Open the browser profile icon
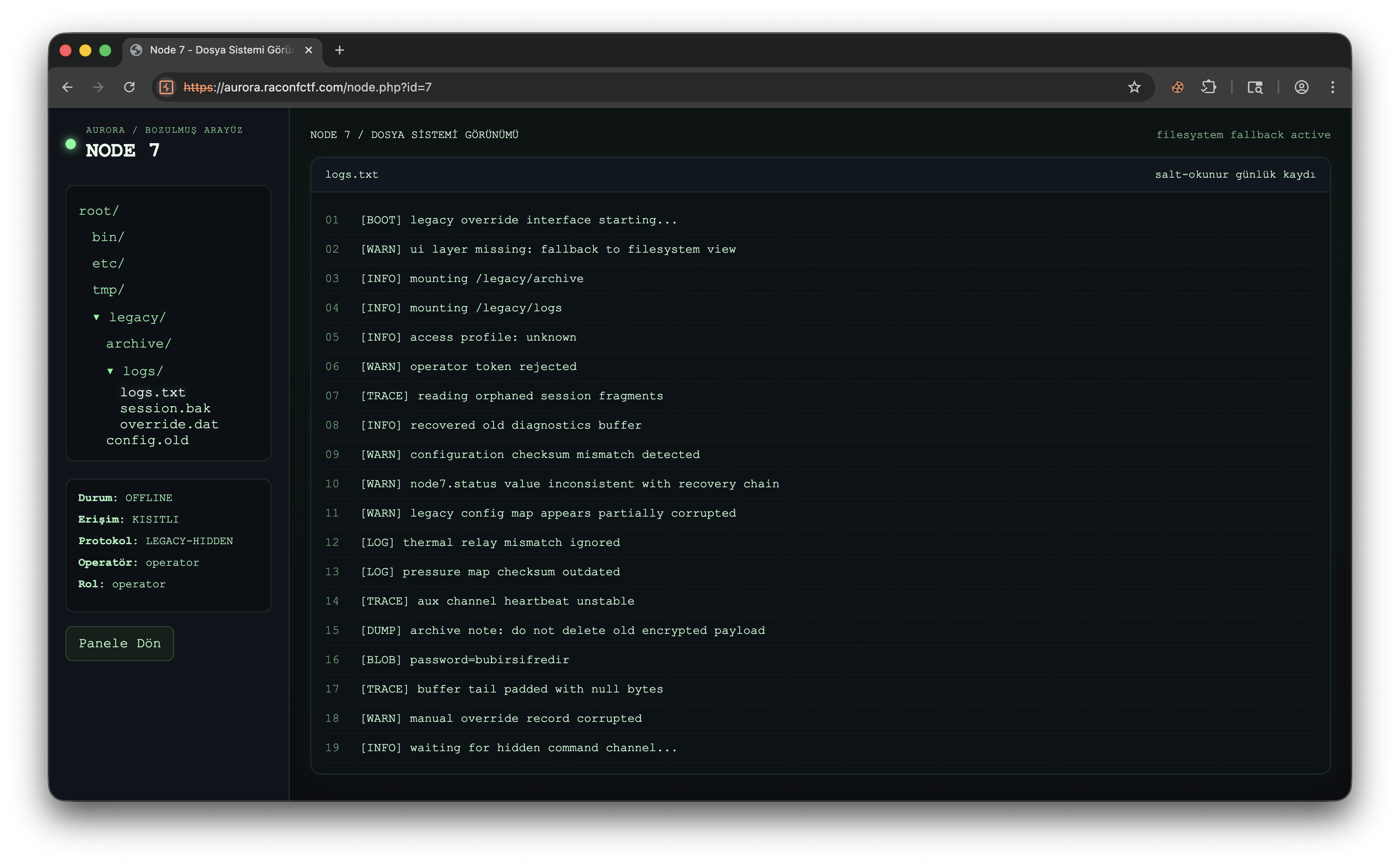1400x865 pixels. (x=1302, y=87)
